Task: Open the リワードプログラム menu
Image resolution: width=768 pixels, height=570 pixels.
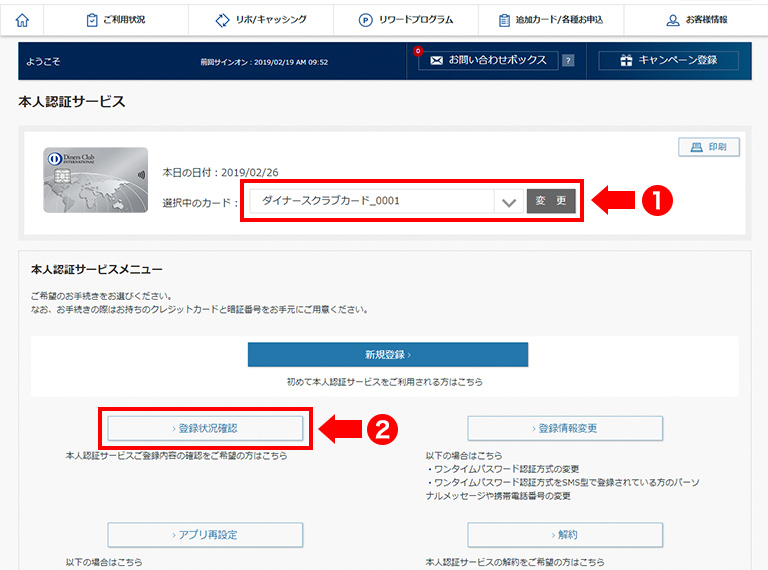Action: tap(406, 19)
